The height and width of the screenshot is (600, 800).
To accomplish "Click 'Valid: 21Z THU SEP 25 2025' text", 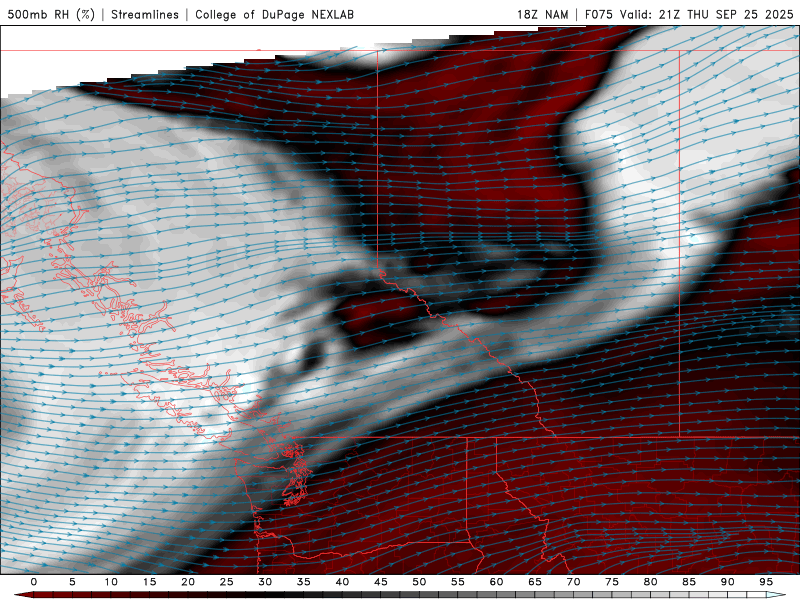I will [x=707, y=14].
